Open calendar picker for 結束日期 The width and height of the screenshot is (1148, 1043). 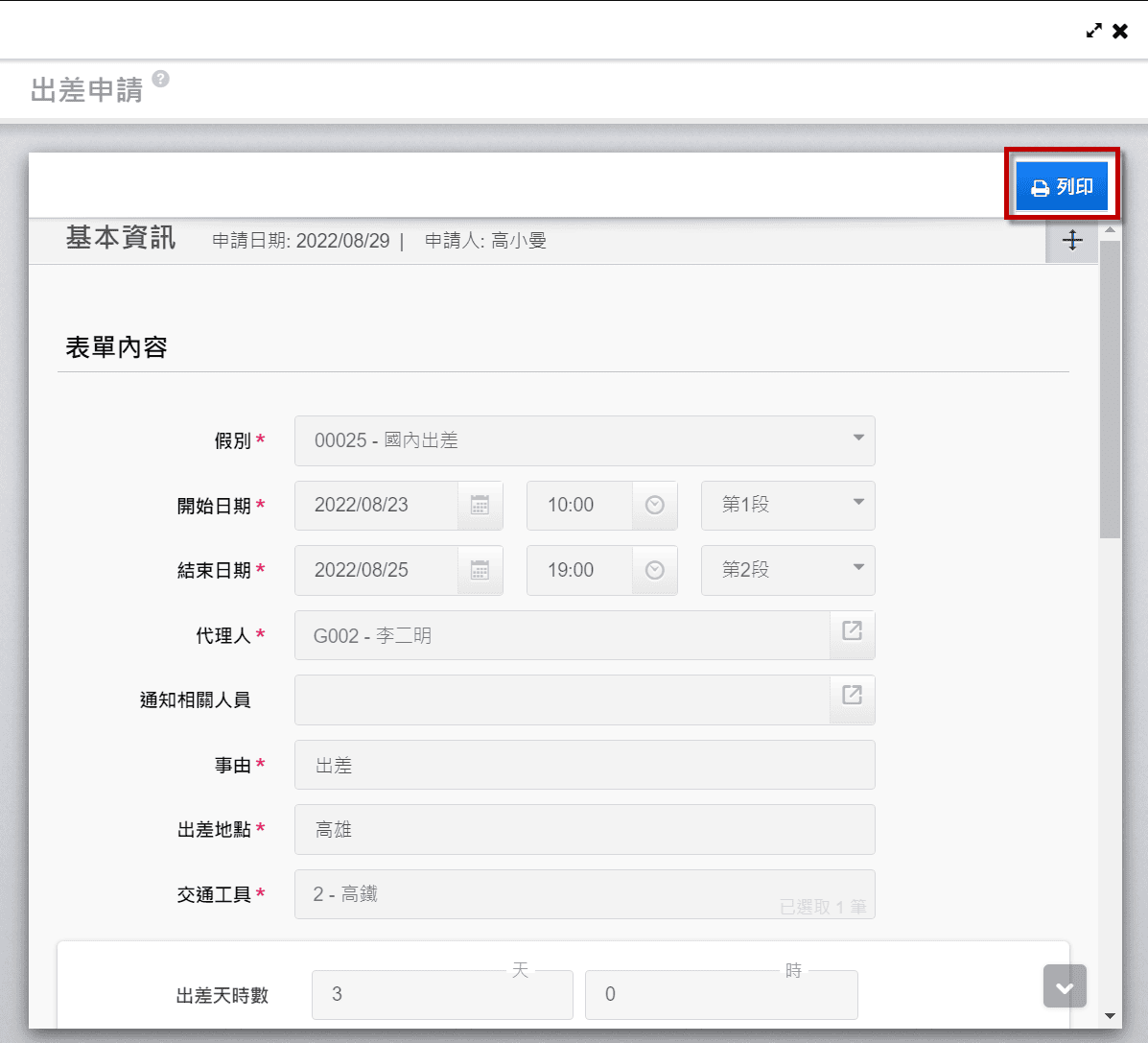pyautogui.click(x=480, y=570)
